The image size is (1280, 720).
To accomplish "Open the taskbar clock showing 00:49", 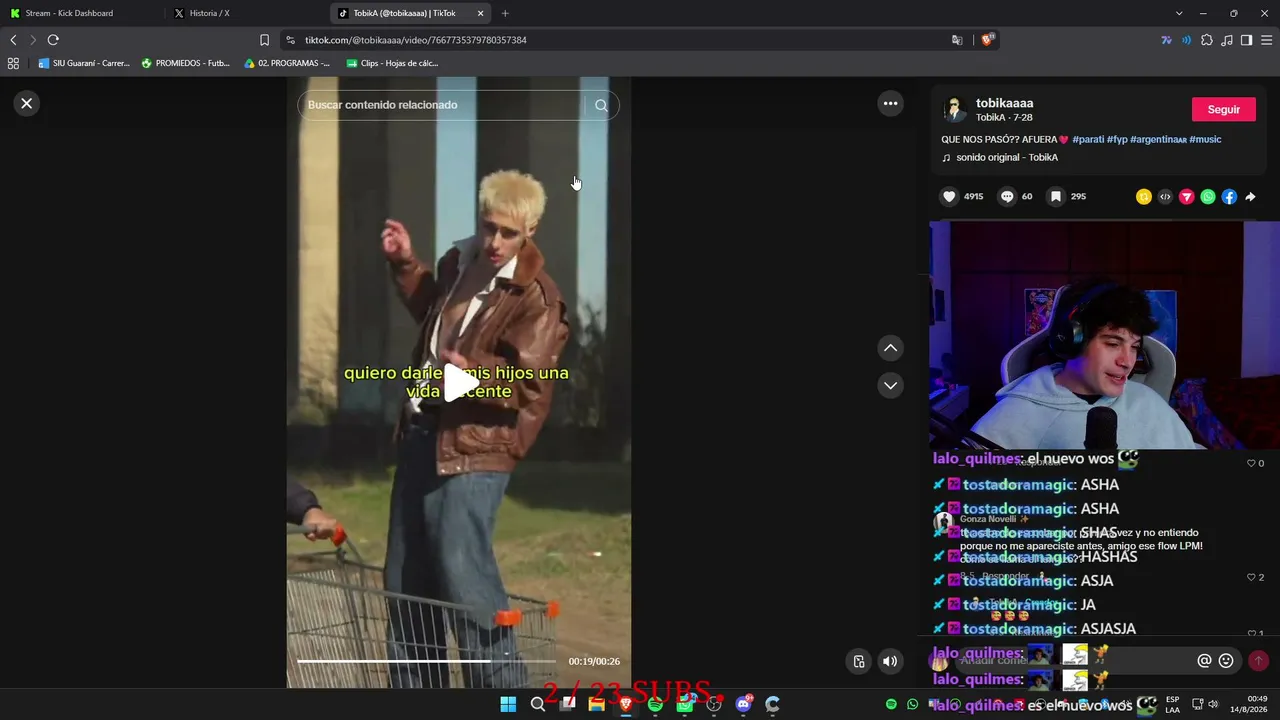I will tap(1250, 704).
